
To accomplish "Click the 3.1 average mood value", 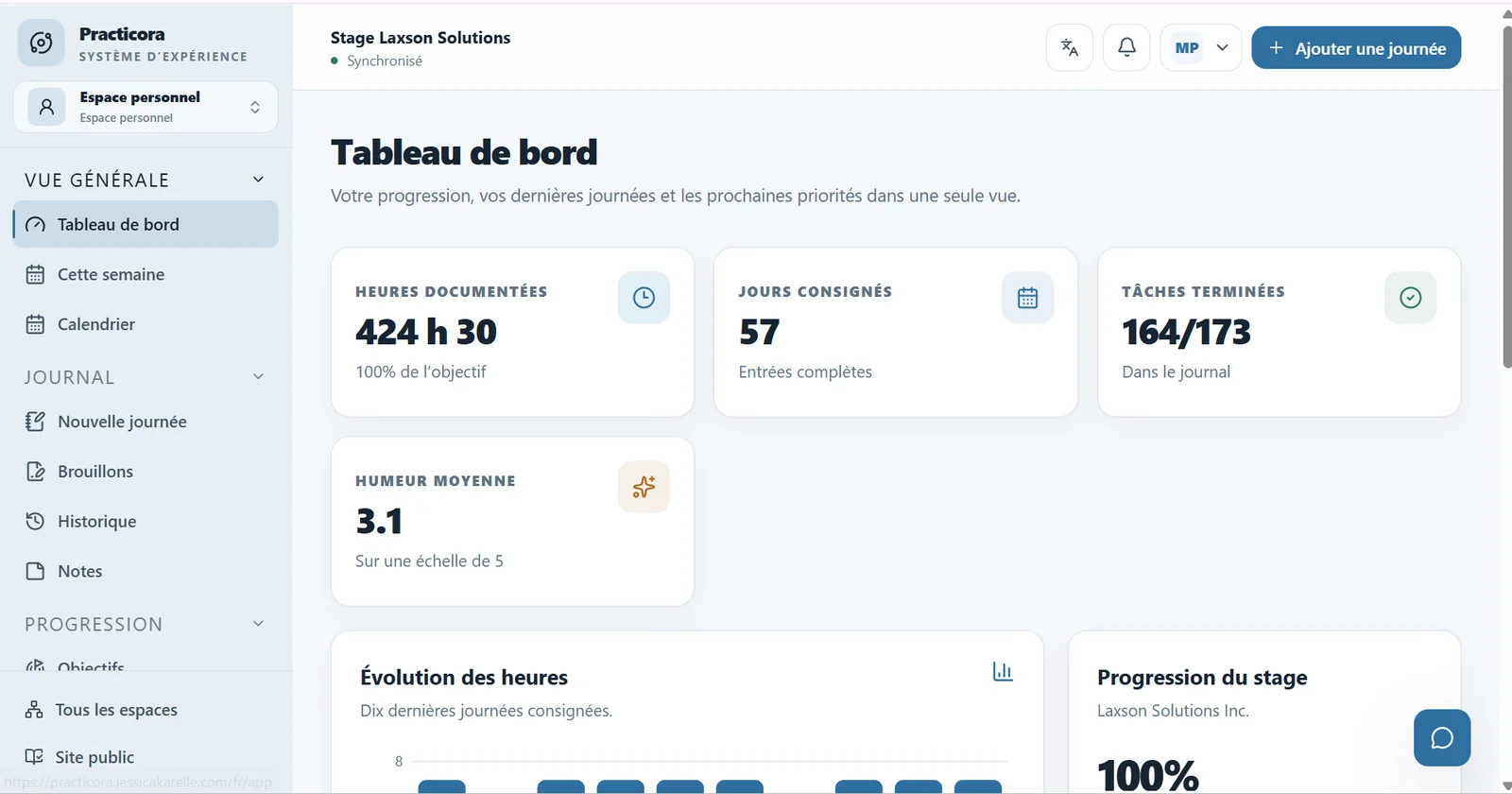I will click(379, 521).
